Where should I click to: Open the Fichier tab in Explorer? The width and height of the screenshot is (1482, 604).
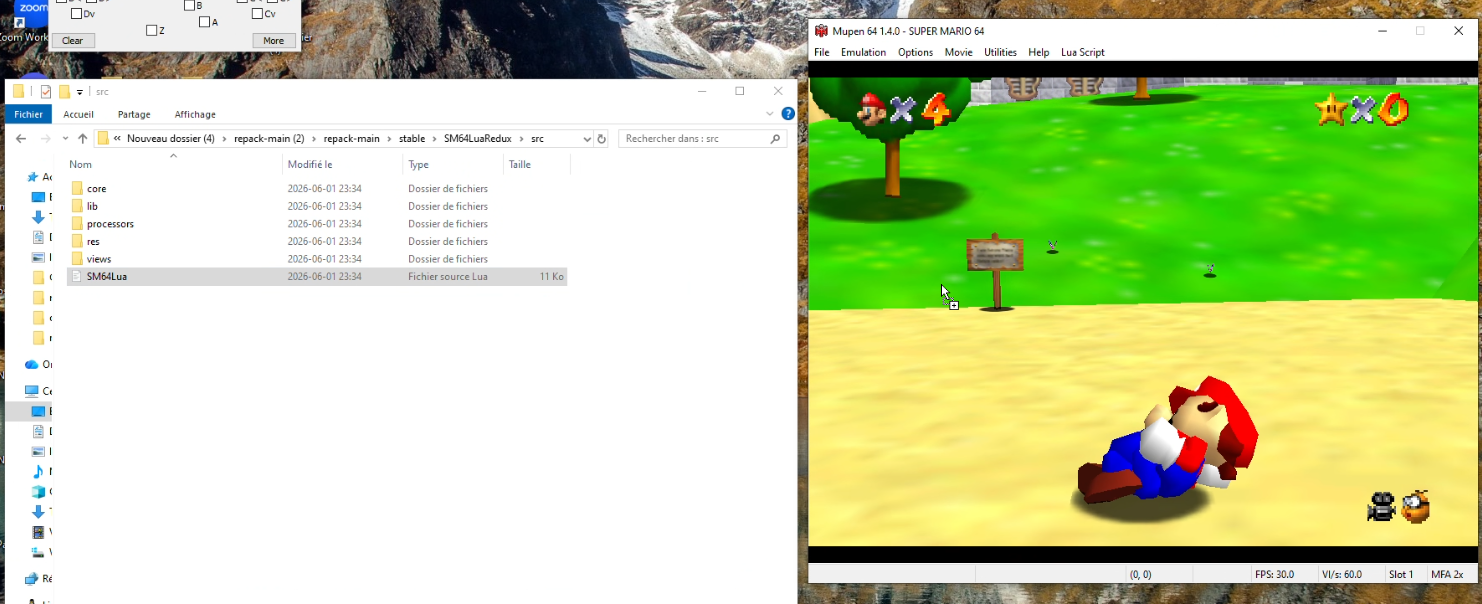point(28,114)
